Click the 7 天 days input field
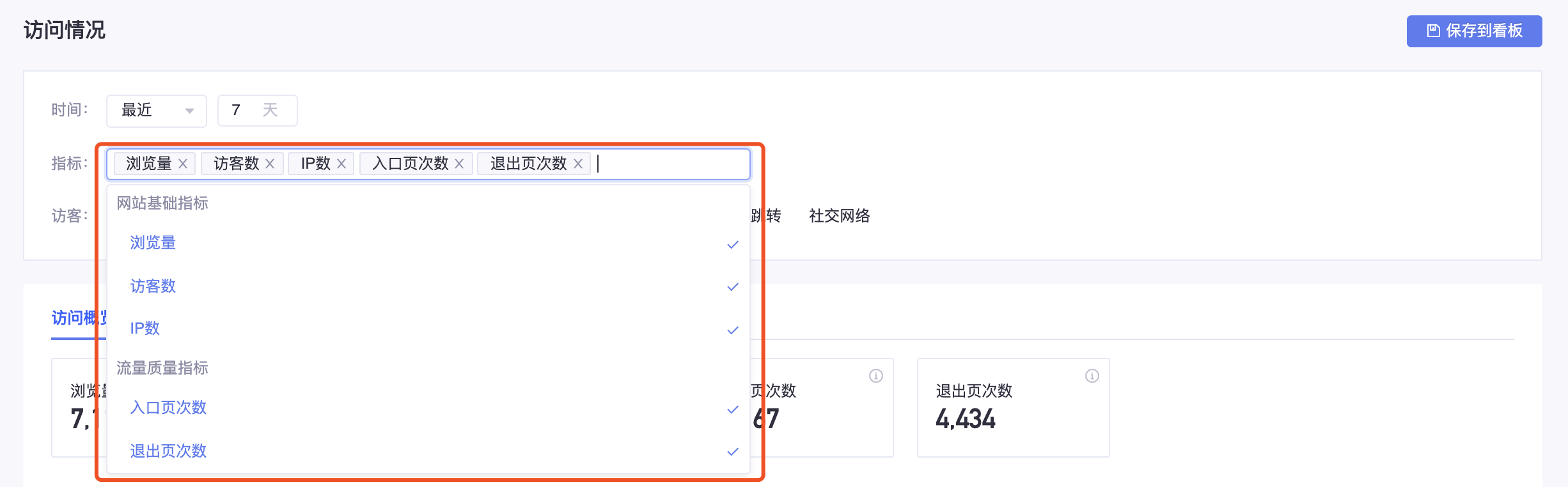 [x=257, y=111]
